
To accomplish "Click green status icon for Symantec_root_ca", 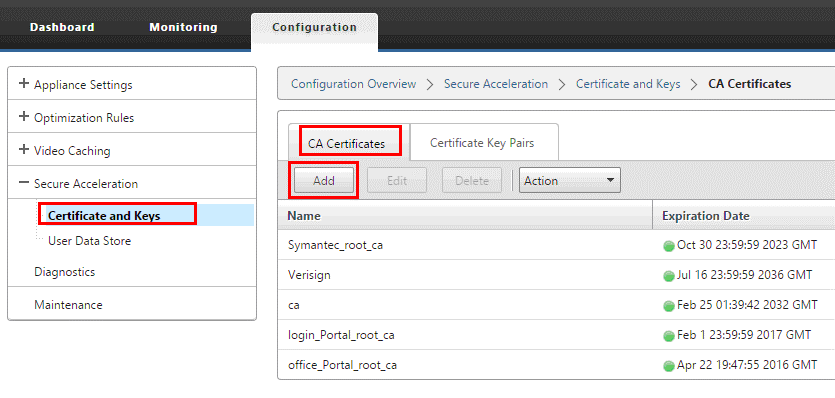I will (x=668, y=246).
